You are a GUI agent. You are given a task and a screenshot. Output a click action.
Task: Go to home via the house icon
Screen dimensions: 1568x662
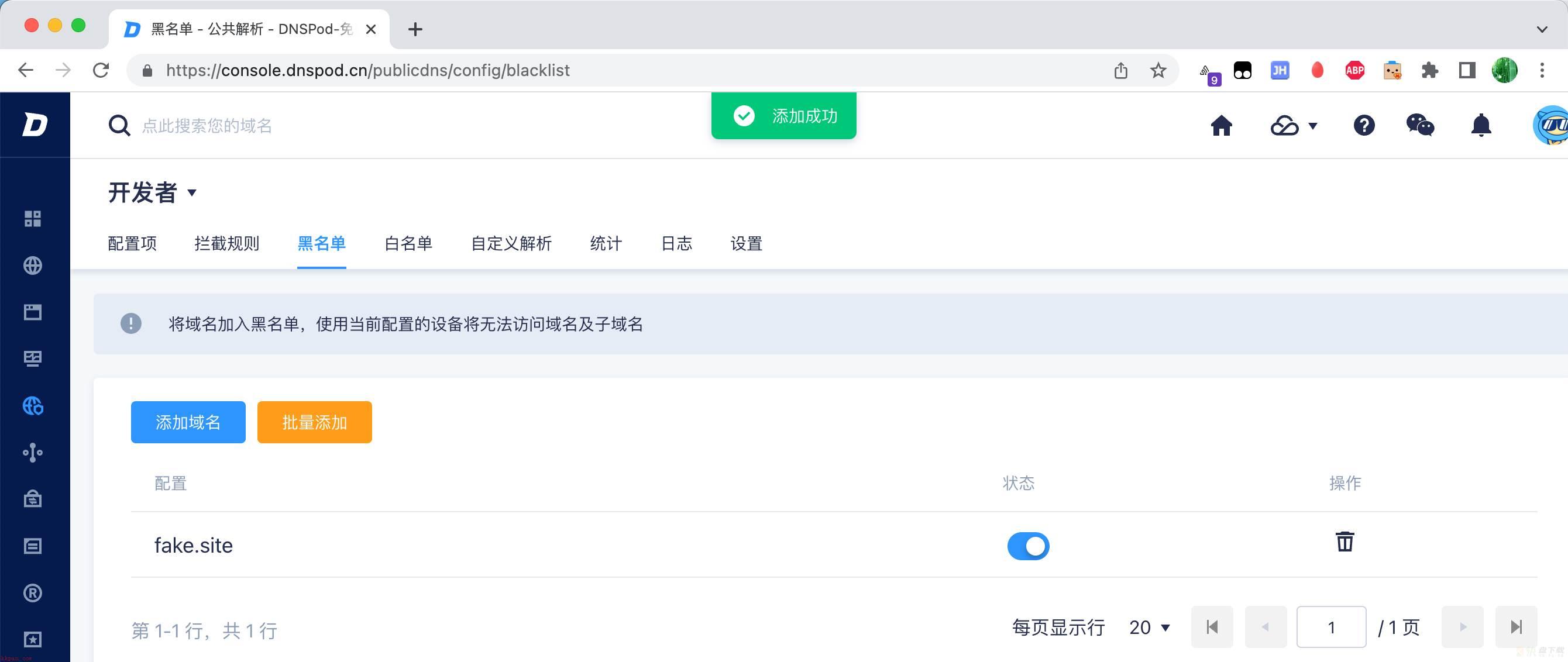1221,125
